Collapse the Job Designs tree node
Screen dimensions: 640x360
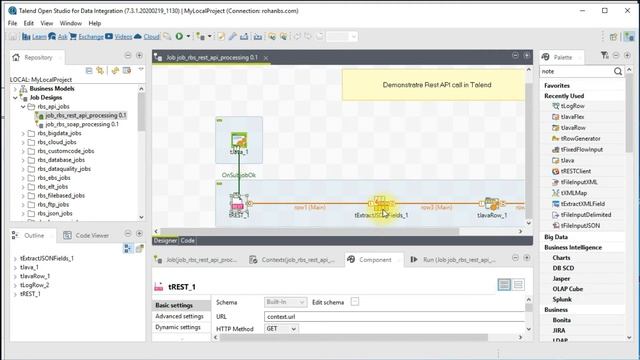point(16,98)
